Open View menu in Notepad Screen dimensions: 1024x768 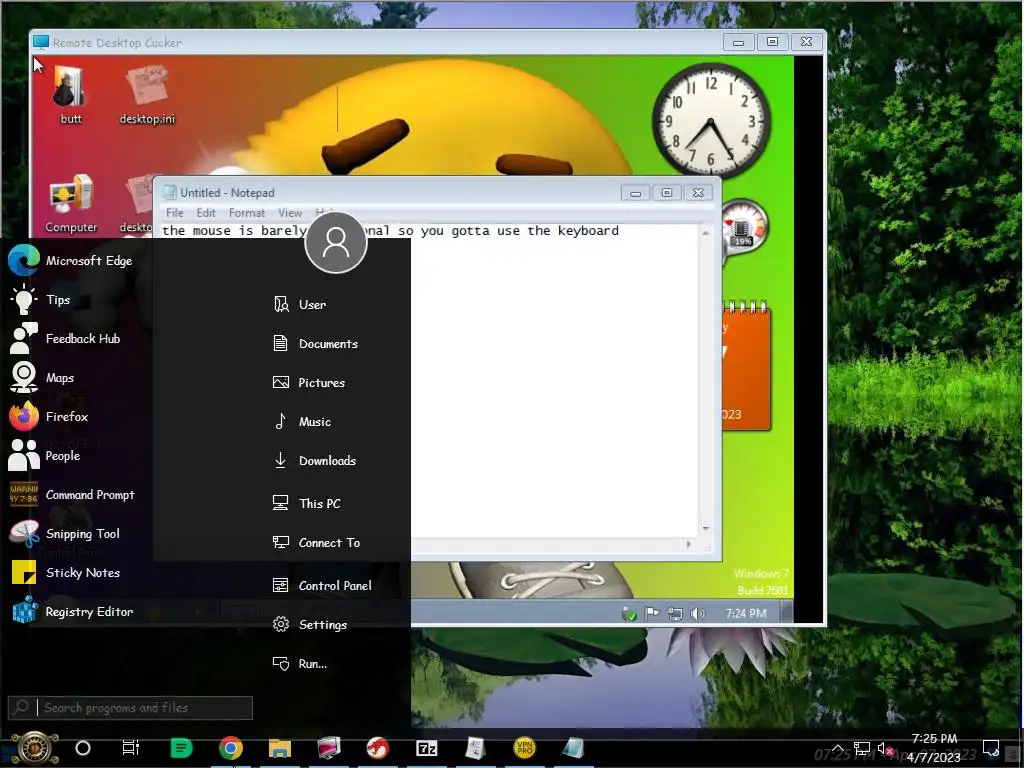coord(290,213)
